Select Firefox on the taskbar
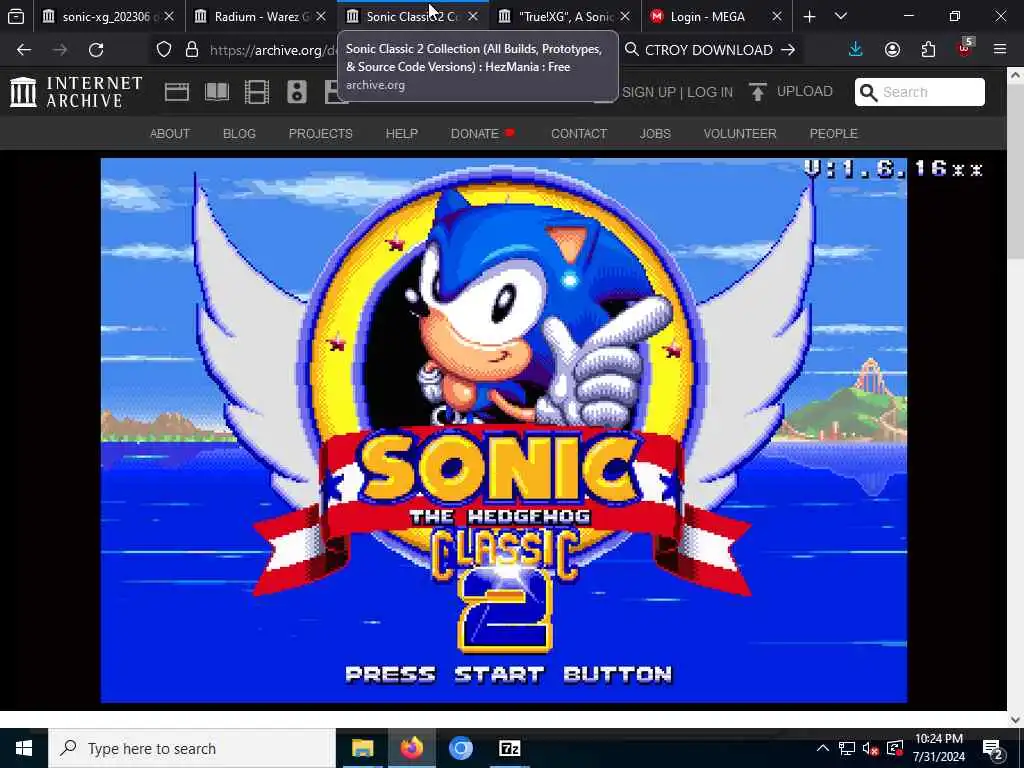The width and height of the screenshot is (1024, 768). coord(411,748)
